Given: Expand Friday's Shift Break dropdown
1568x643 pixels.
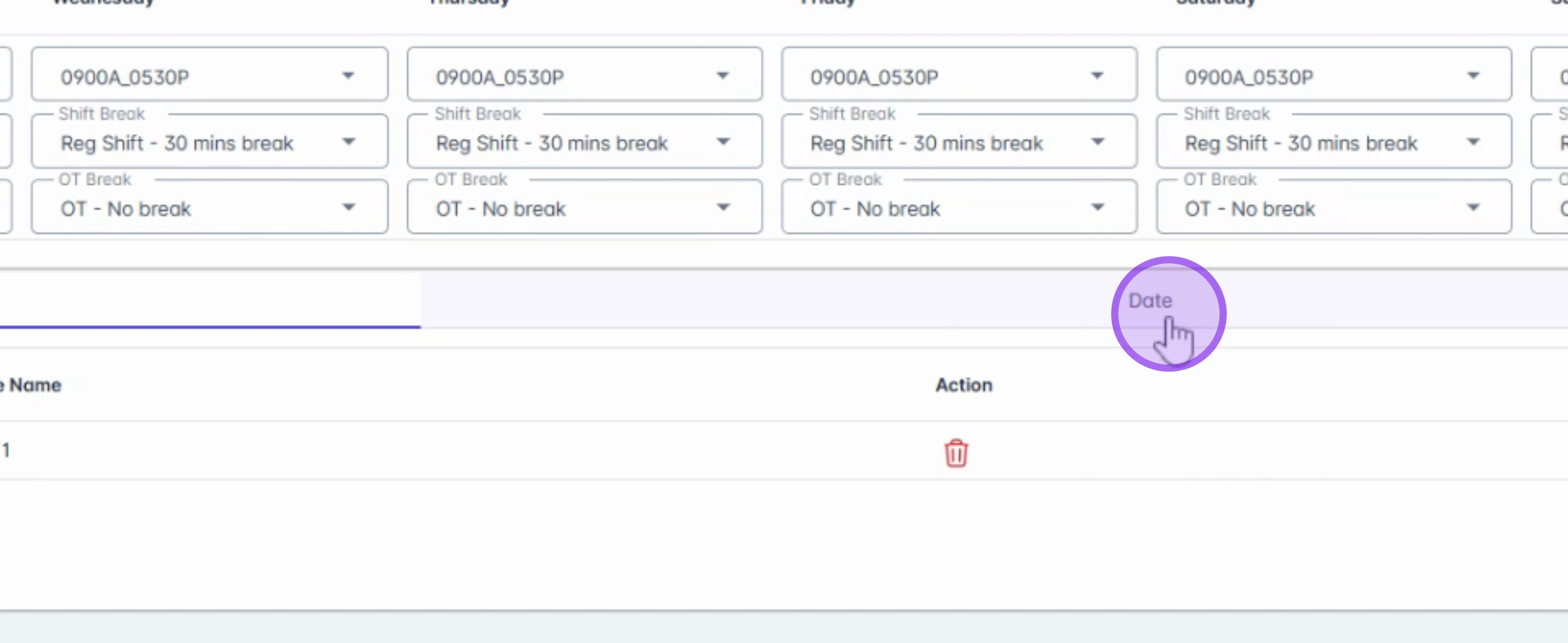Looking at the screenshot, I should (959, 142).
